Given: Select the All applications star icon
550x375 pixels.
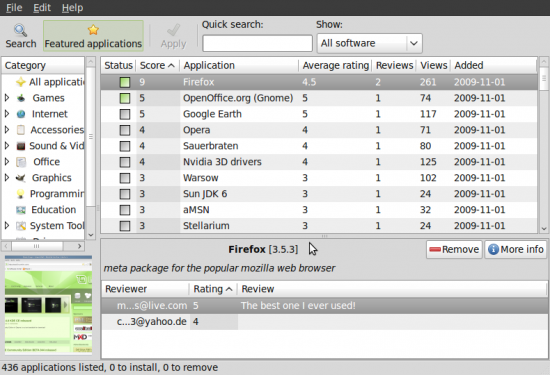Looking at the screenshot, I should (21, 82).
